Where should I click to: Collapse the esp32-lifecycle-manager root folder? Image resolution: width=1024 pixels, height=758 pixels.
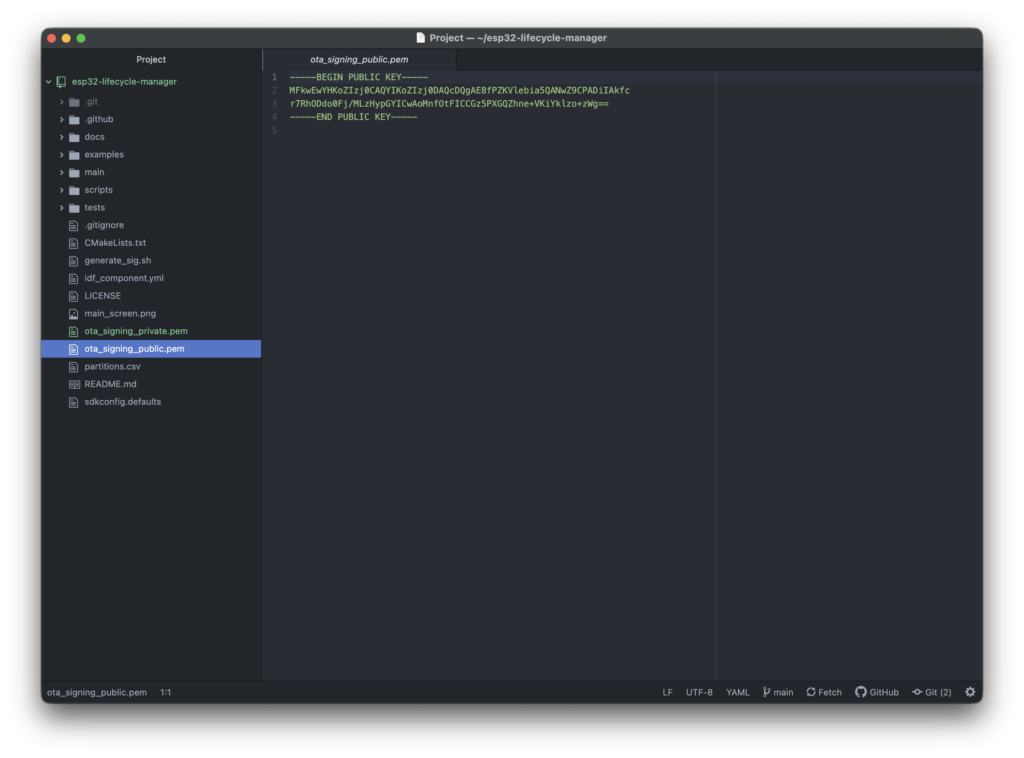click(48, 82)
